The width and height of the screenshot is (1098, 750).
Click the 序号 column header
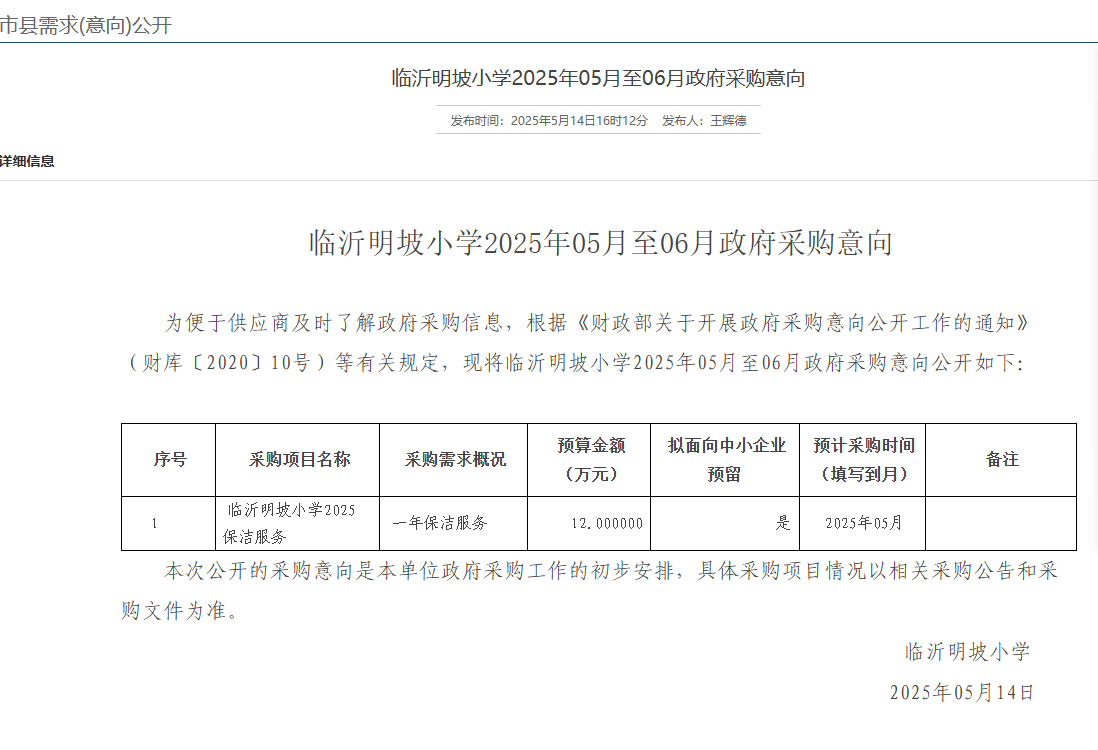169,459
